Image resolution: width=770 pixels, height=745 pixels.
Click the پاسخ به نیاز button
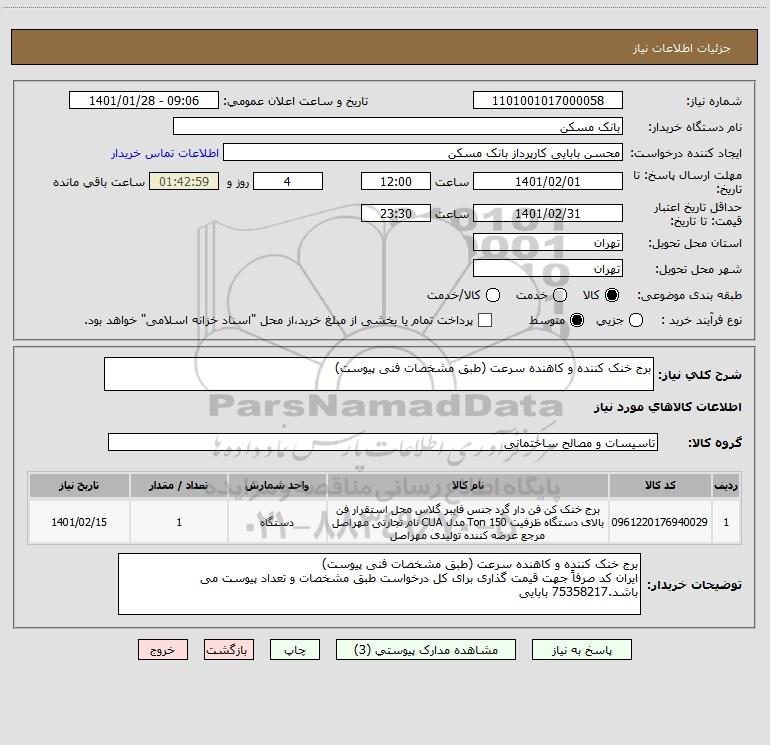click(582, 650)
